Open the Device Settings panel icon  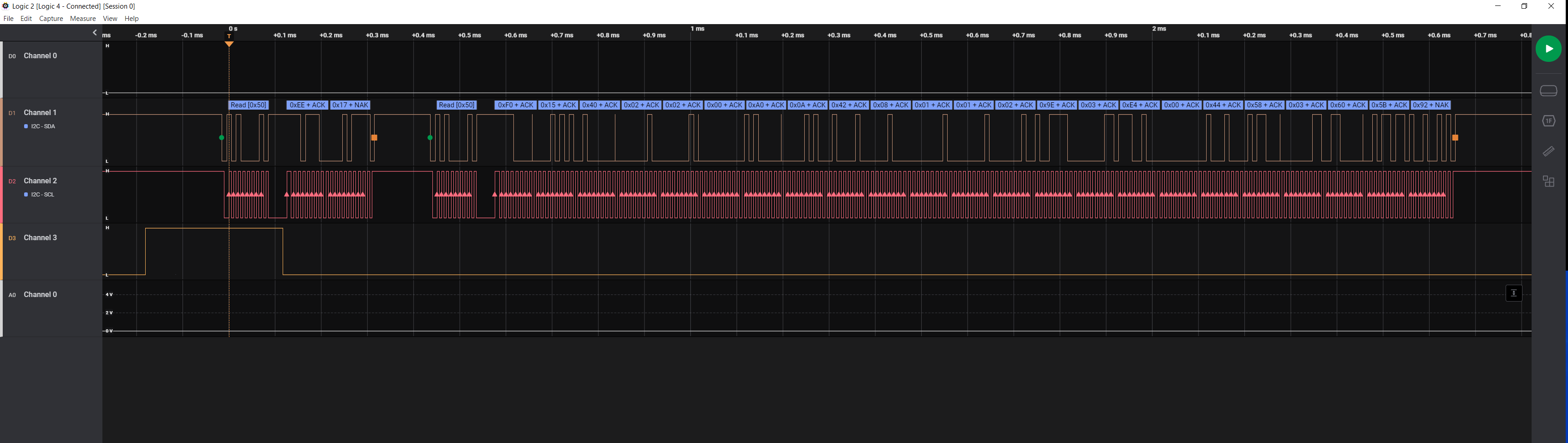(1548, 91)
